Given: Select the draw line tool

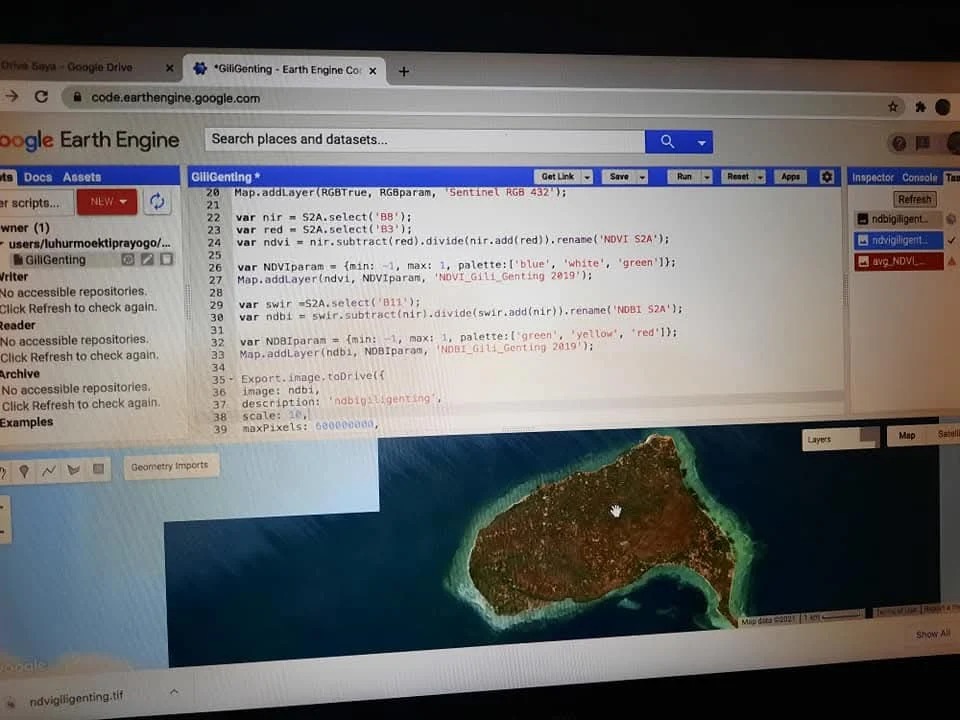Looking at the screenshot, I should coord(48,470).
